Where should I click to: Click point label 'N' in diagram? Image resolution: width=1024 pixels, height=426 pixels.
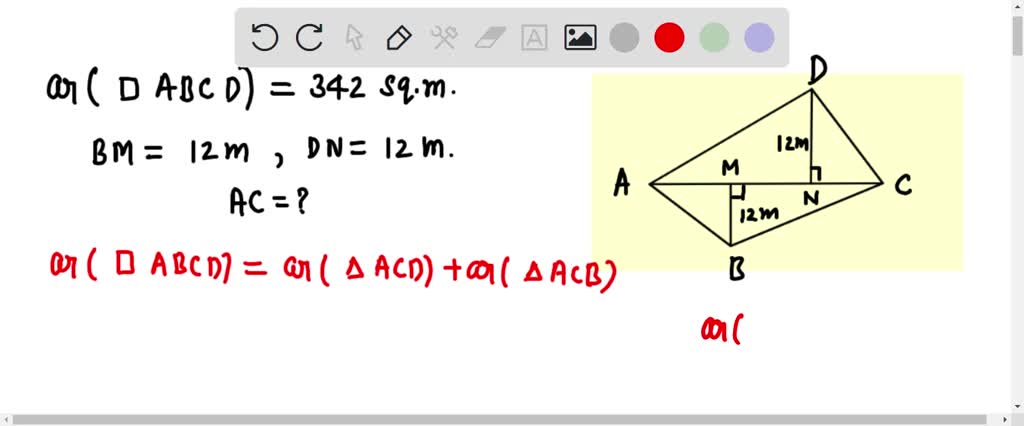tap(811, 197)
